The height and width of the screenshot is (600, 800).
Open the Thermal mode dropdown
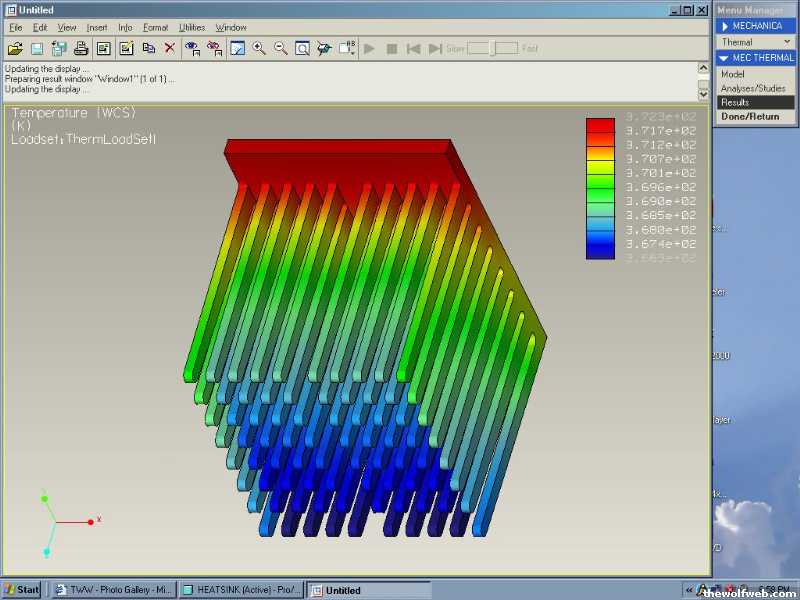755,42
